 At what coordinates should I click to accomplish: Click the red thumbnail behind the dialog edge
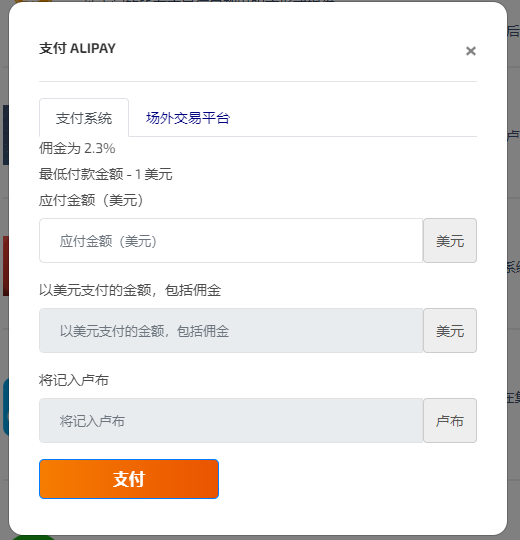point(6,266)
